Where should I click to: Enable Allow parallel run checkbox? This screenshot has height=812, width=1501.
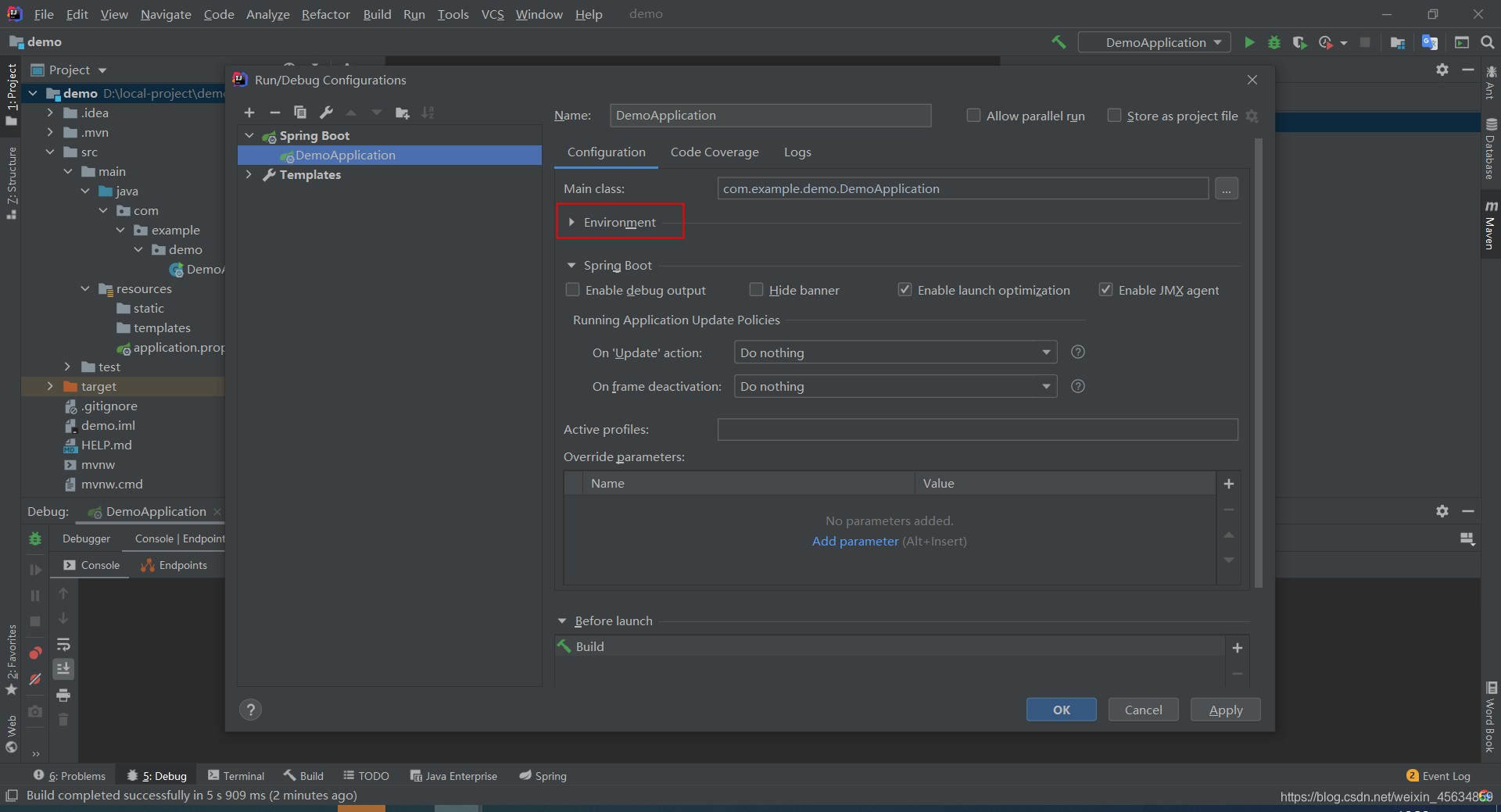[973, 115]
